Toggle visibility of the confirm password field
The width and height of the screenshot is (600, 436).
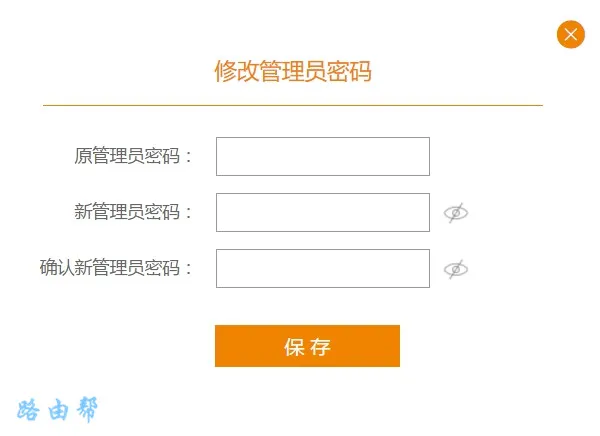pyautogui.click(x=456, y=269)
